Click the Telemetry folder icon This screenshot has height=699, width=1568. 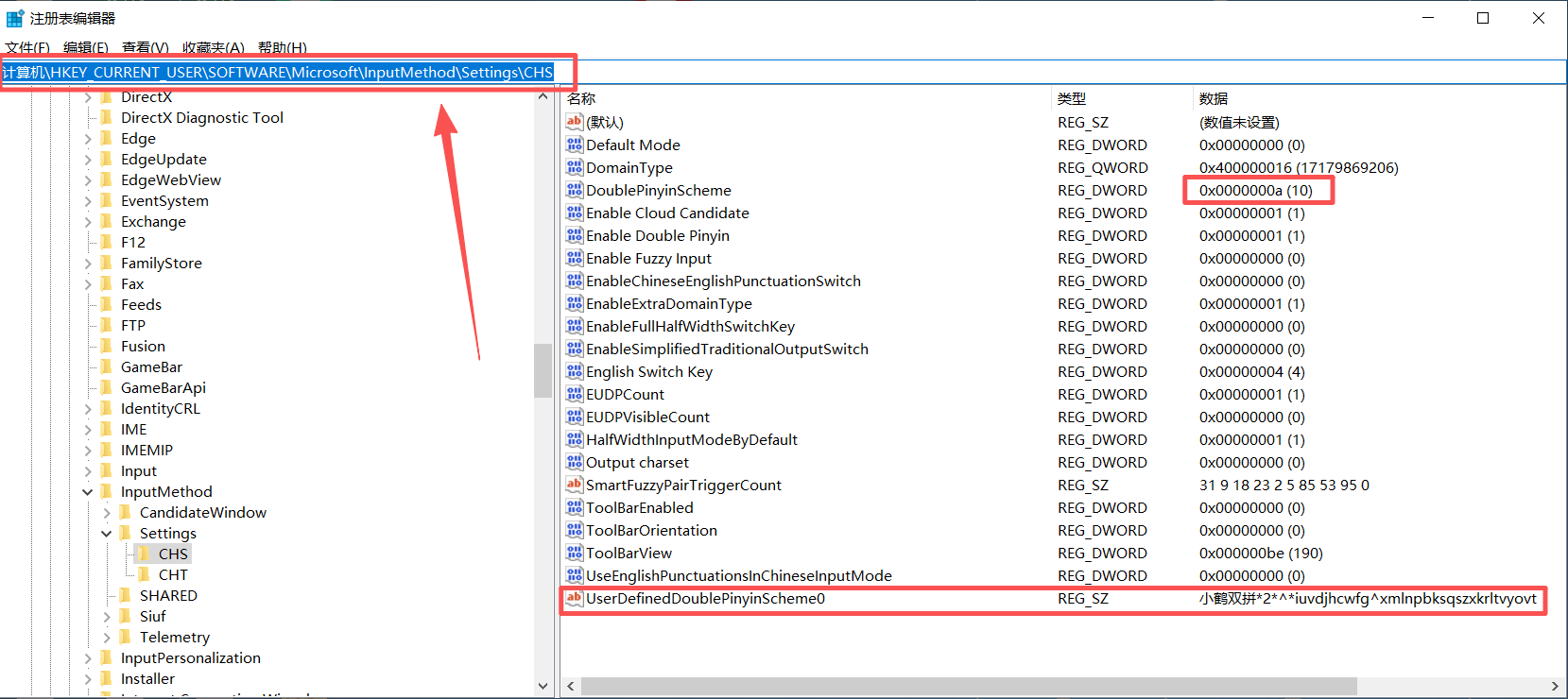[125, 637]
